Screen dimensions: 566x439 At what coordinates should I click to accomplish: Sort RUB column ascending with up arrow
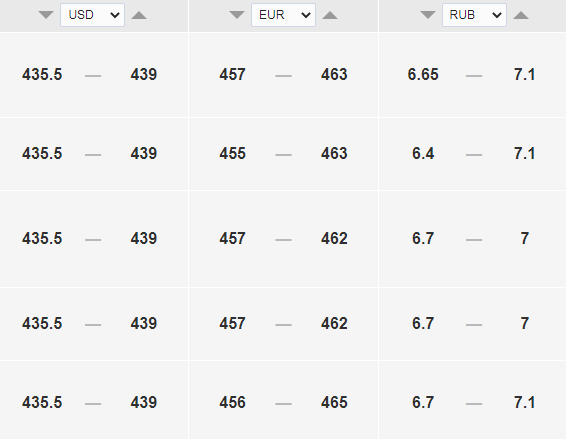[521, 15]
